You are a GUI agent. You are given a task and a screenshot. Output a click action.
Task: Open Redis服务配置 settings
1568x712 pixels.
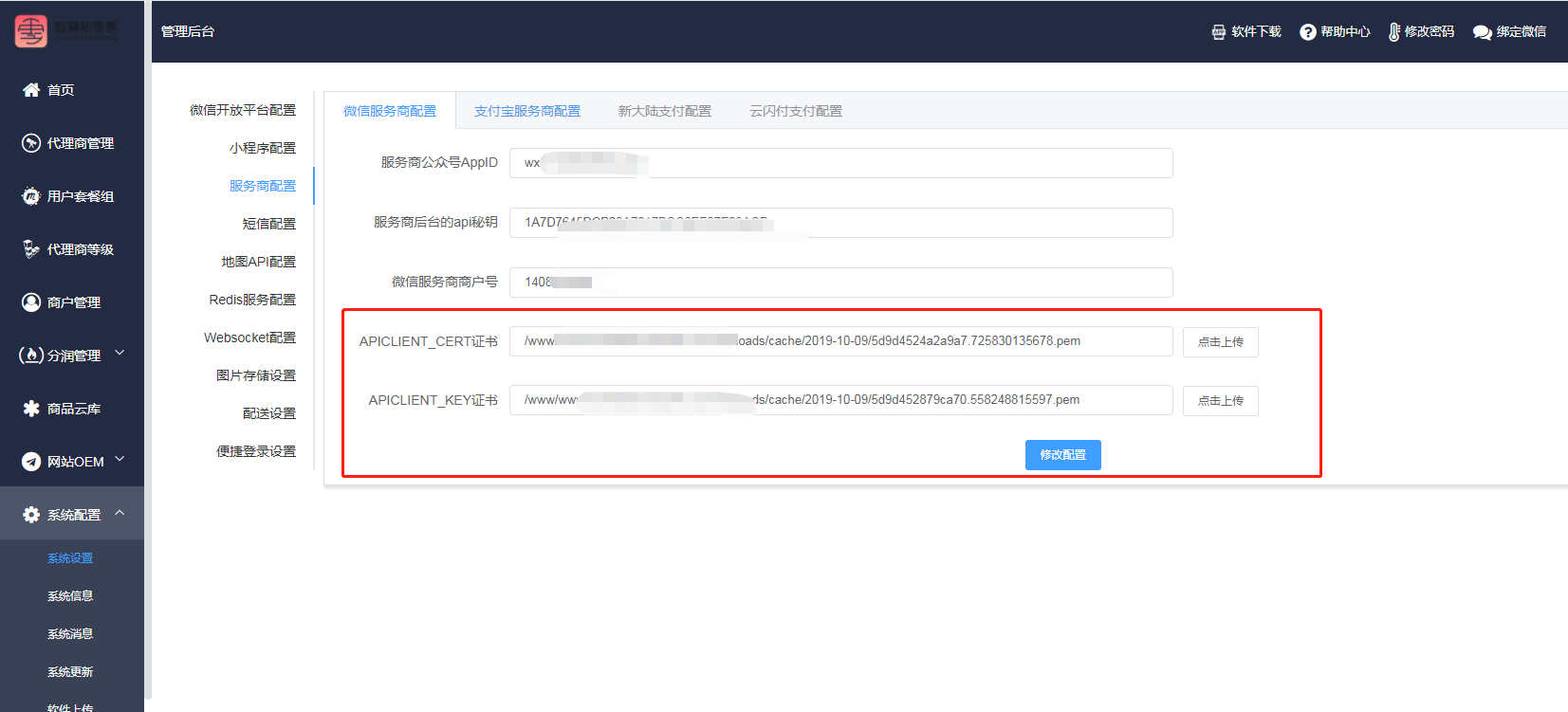pyautogui.click(x=252, y=300)
